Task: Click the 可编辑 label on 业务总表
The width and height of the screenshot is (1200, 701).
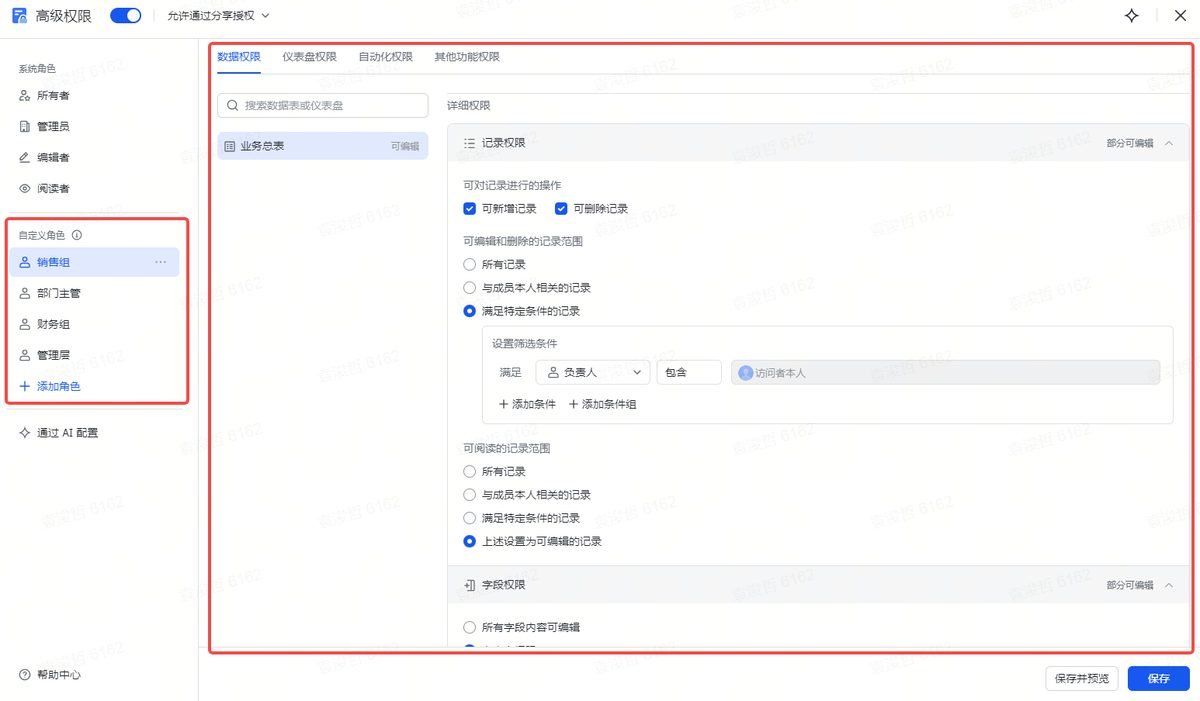Action: point(405,146)
